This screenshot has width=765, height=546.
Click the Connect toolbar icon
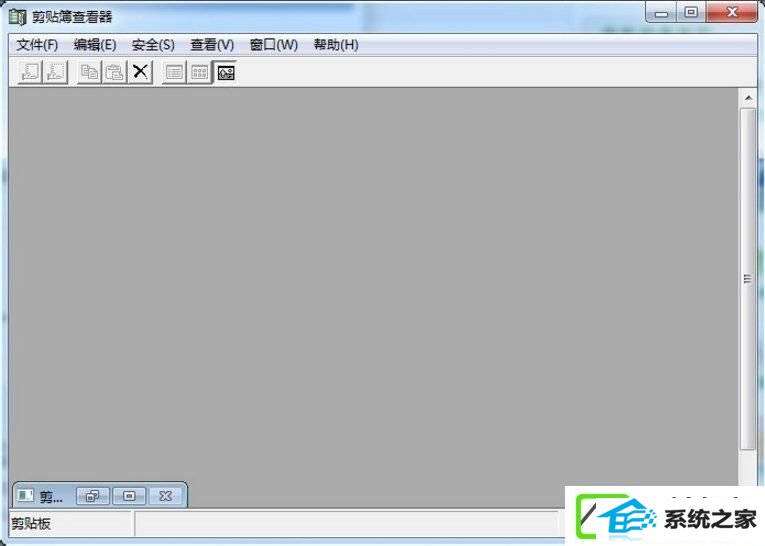pyautogui.click(x=30, y=72)
